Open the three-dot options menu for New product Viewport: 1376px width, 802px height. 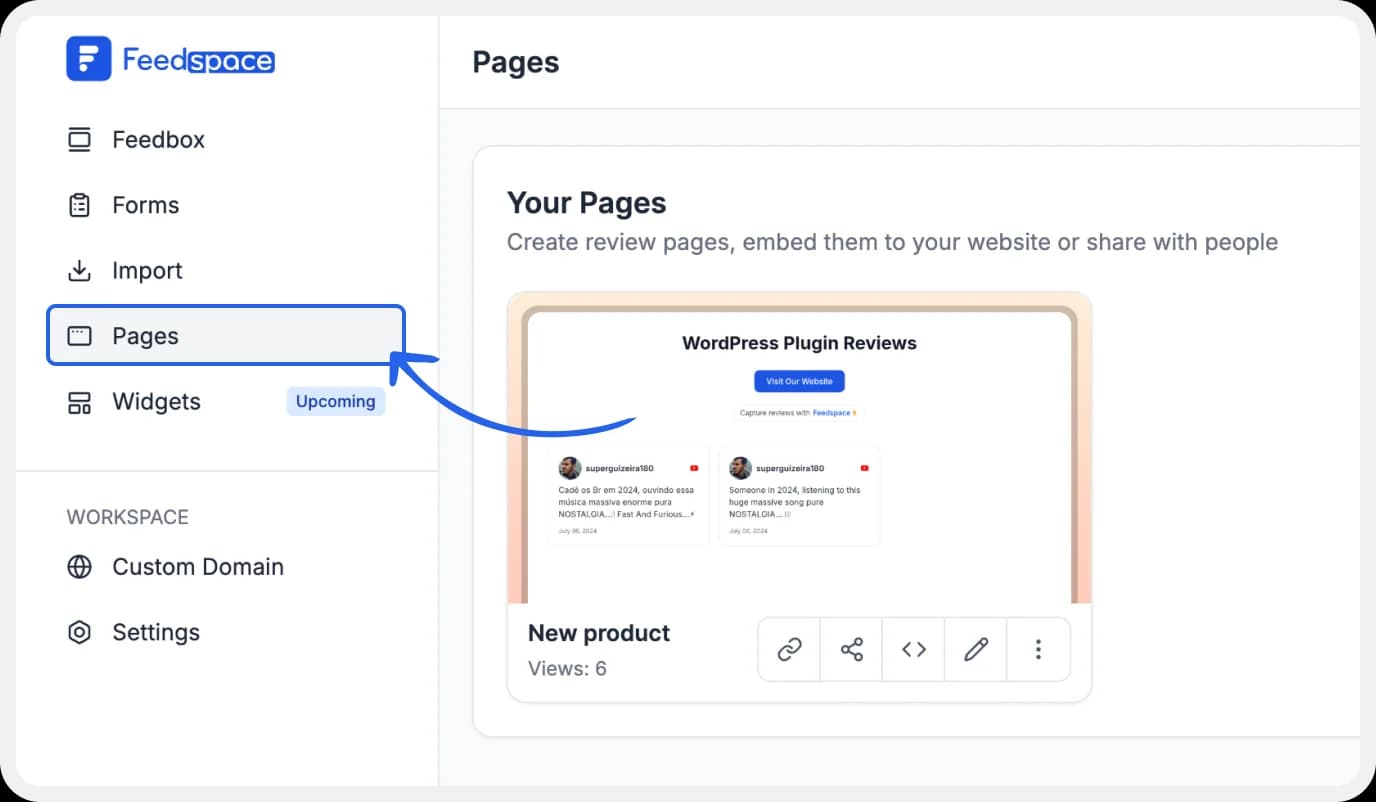1038,649
